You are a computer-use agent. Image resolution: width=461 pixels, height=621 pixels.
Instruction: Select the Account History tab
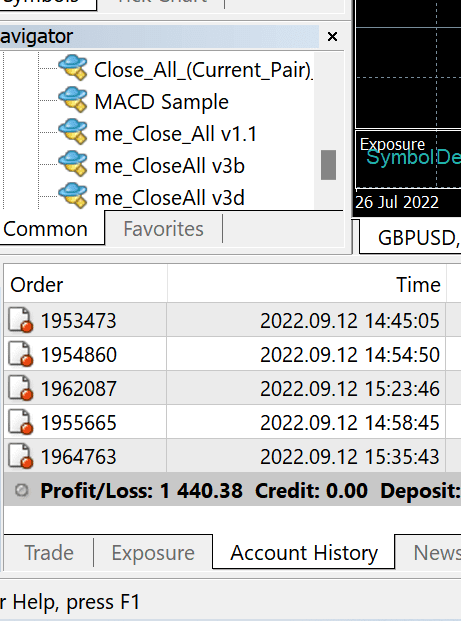tap(304, 552)
